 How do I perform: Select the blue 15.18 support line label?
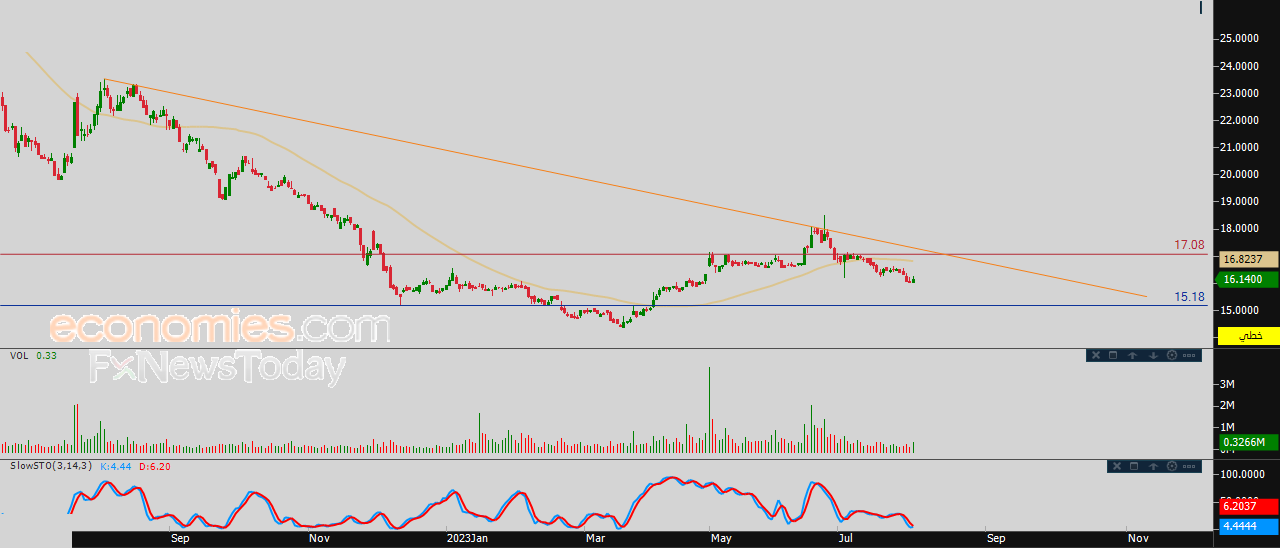pos(1189,297)
